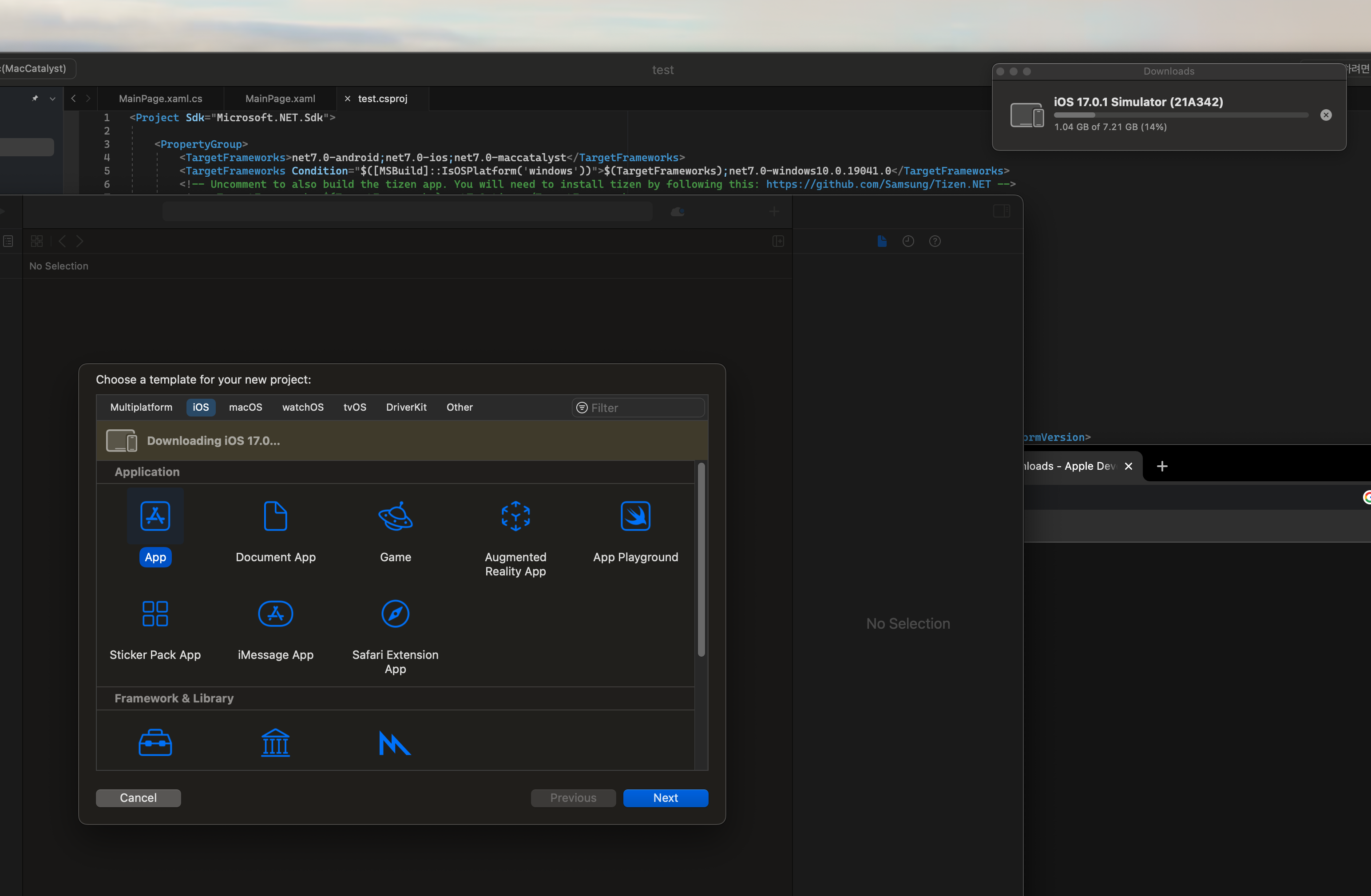Click the template list scrollbar
1371x896 pixels.
(701, 559)
